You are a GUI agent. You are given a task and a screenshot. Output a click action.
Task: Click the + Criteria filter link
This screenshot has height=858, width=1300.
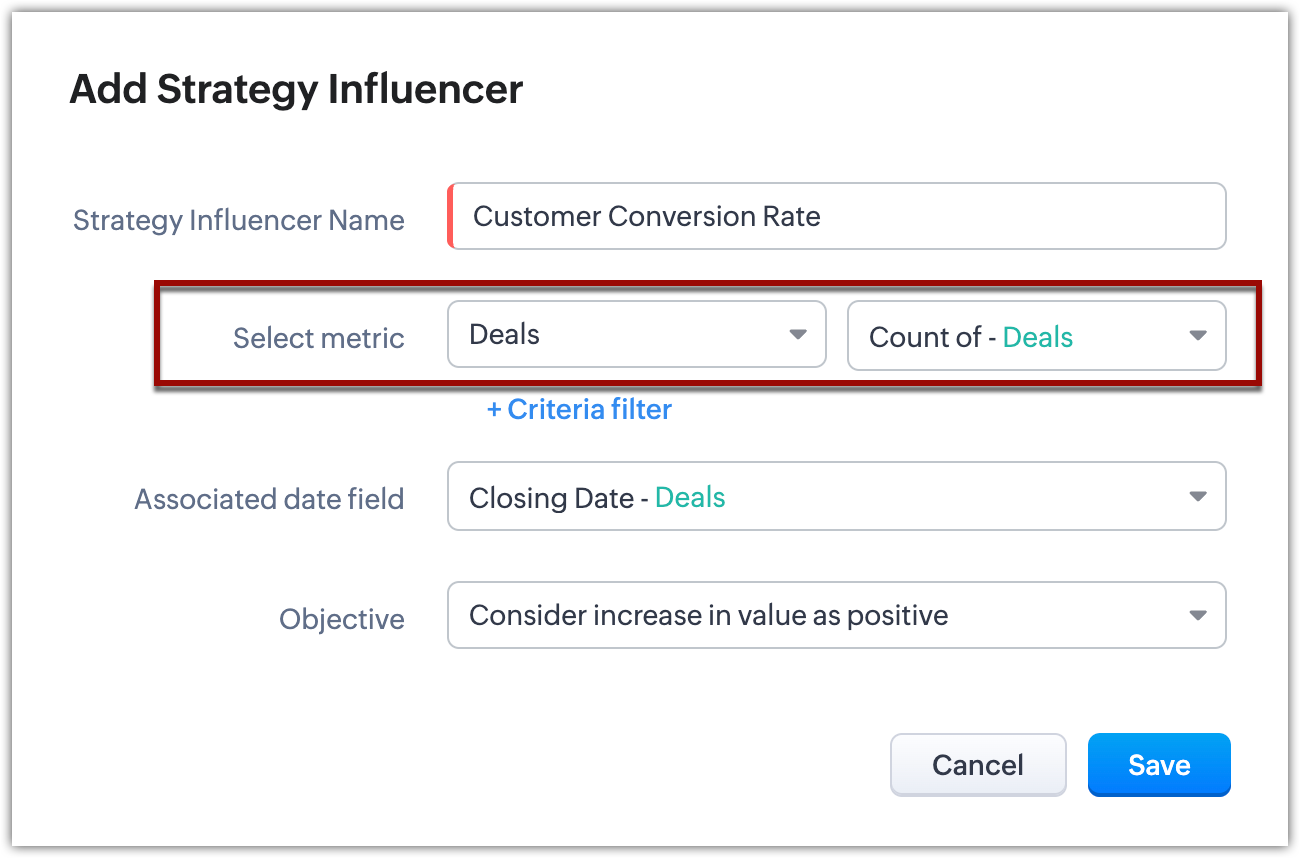[580, 409]
